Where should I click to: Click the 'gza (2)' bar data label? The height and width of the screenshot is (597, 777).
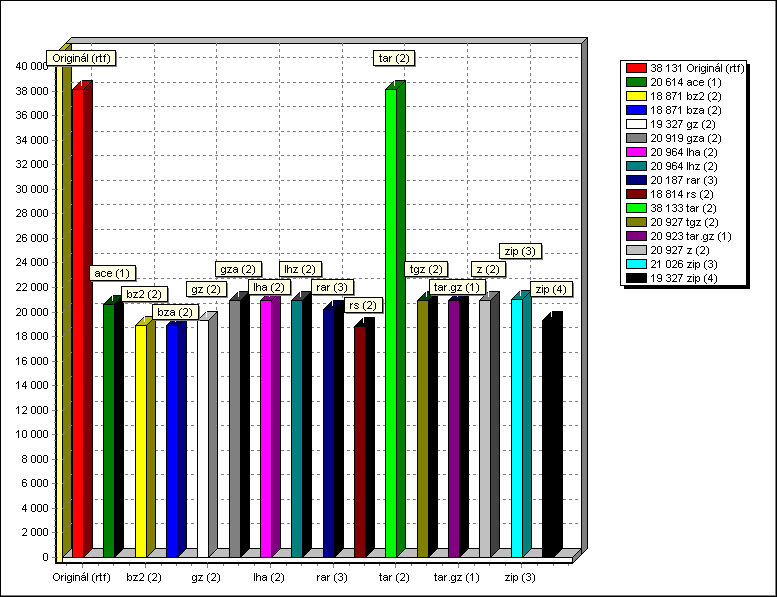[x=238, y=269]
